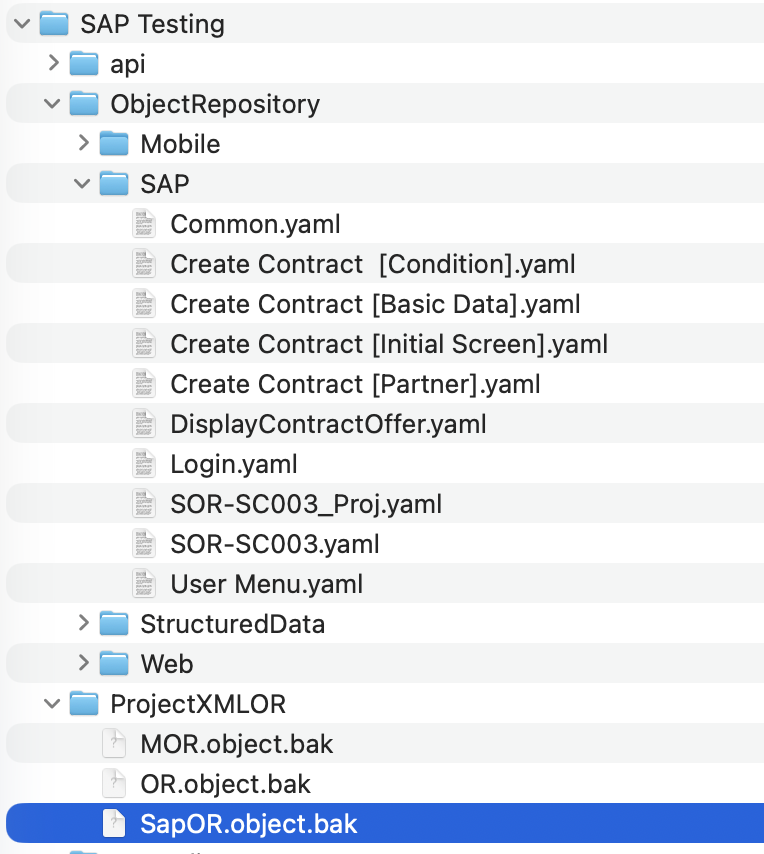The height and width of the screenshot is (854, 764).
Task: Select the DisplayContractOffer.yaml file name
Action: tap(328, 425)
